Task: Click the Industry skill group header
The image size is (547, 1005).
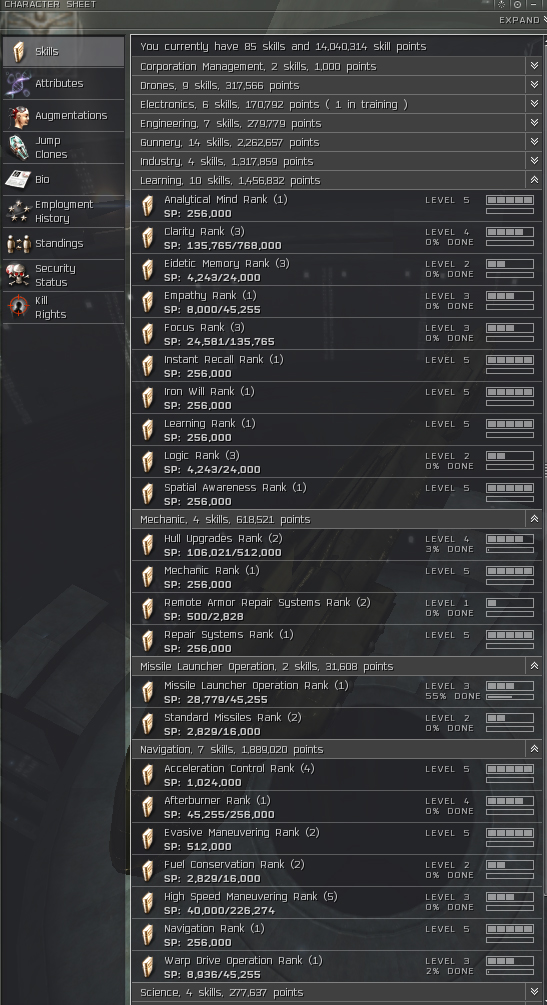Action: (x=337, y=161)
